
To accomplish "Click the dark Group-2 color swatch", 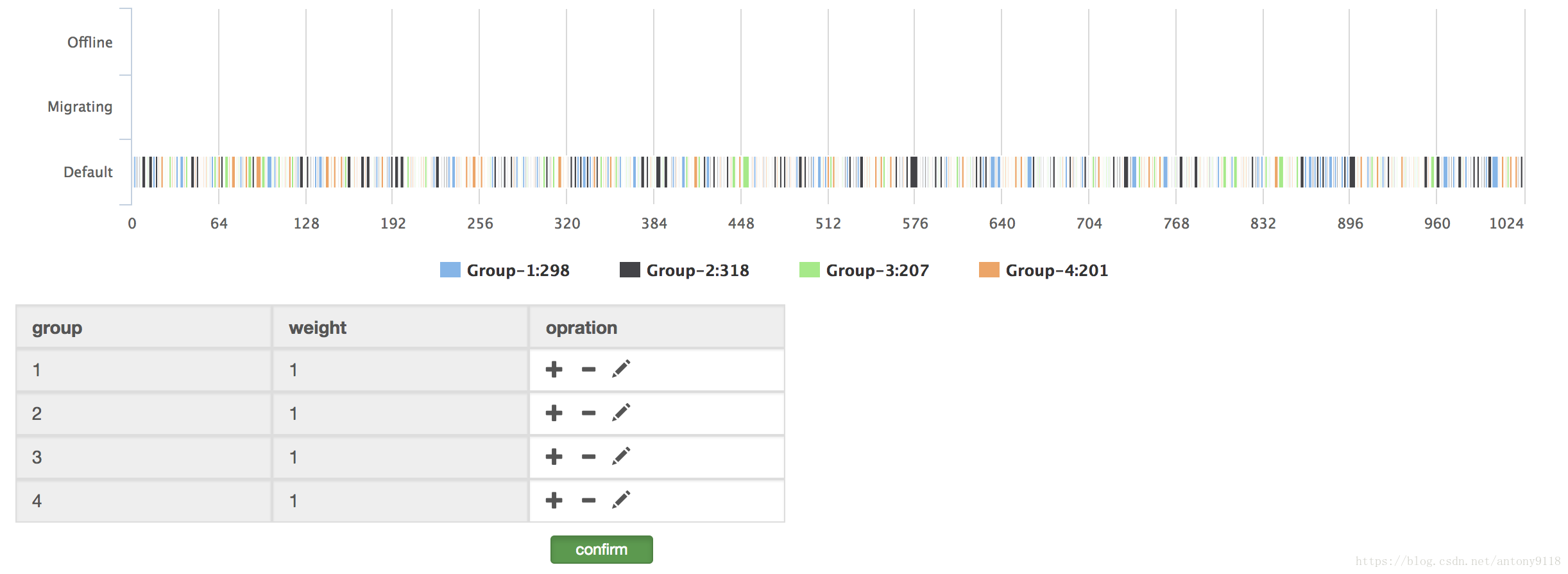I will (x=630, y=270).
